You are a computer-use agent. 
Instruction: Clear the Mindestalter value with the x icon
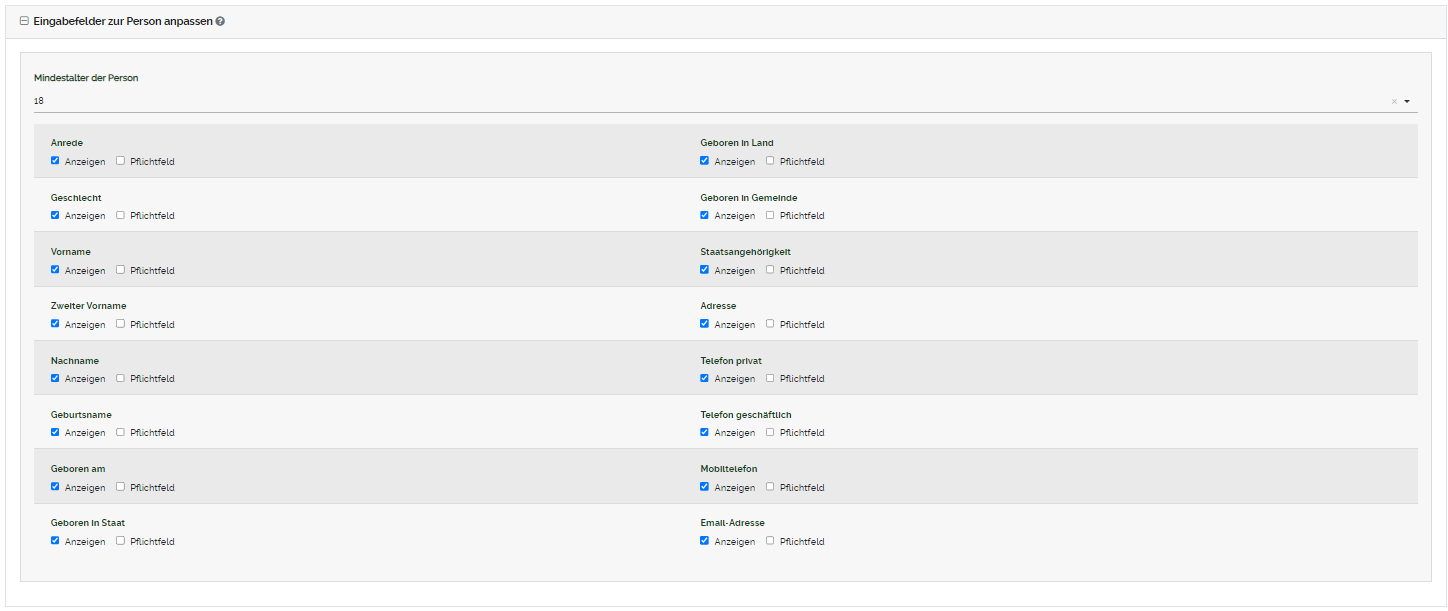pos(1394,101)
